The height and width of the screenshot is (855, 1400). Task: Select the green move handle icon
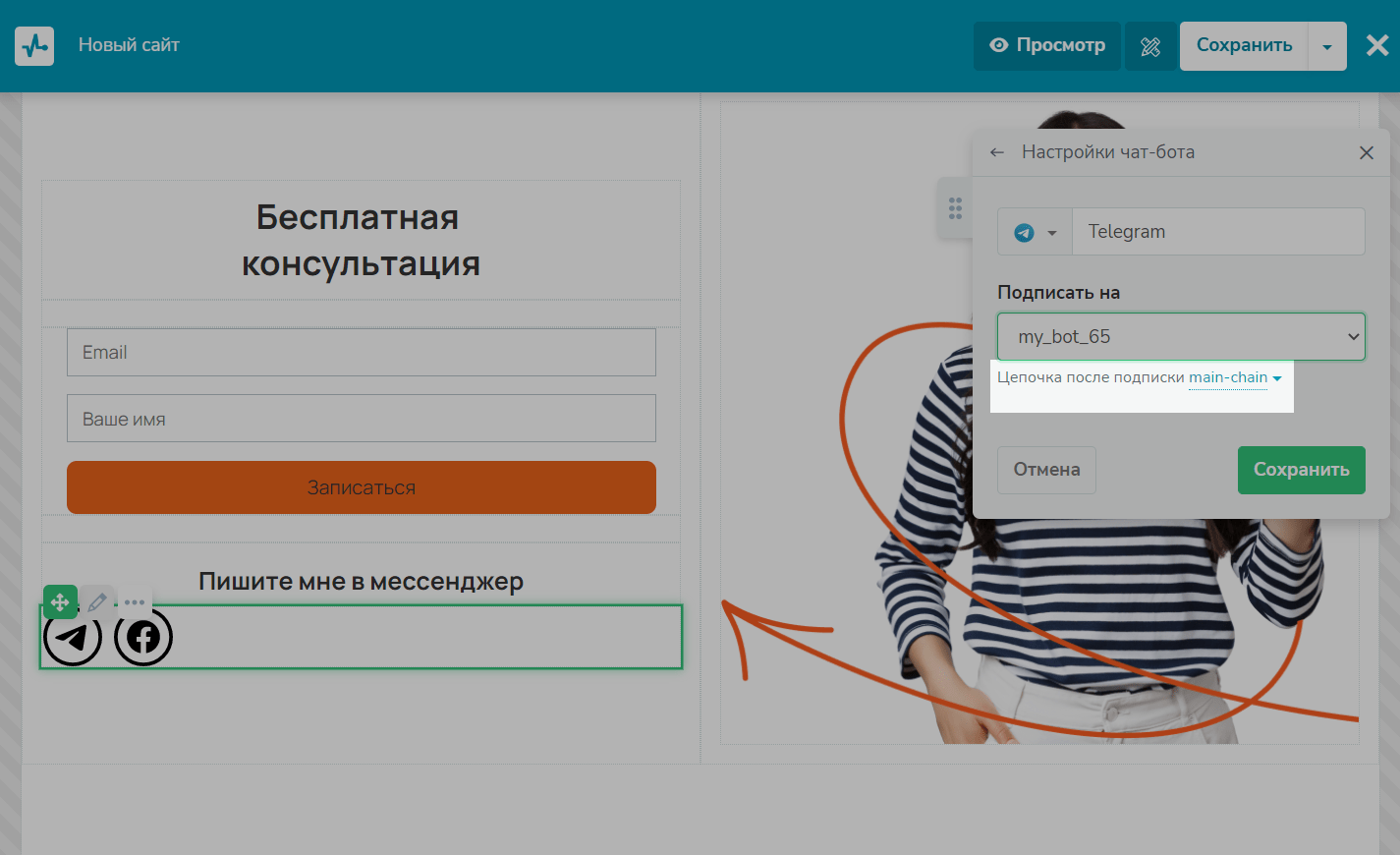60,601
